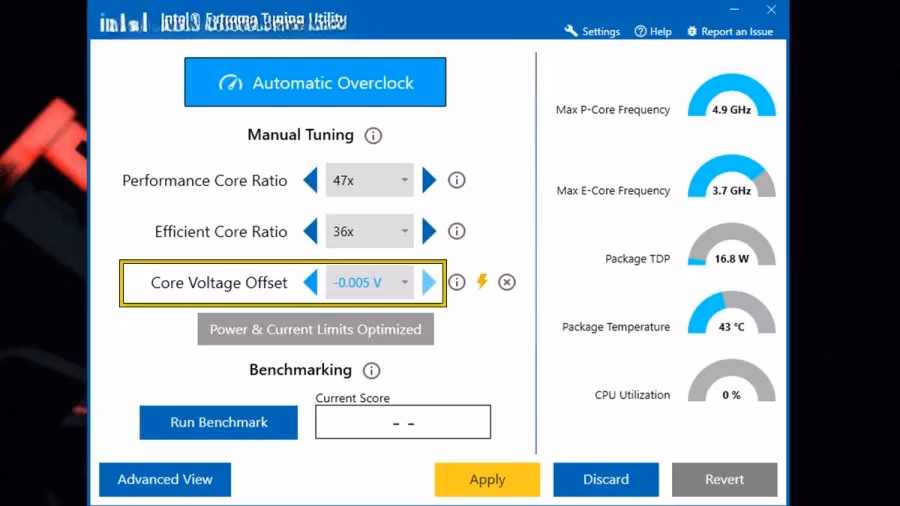Viewport: 900px width, 506px height.
Task: Decrease Performance Core Ratio with left arrow
Action: tap(311, 180)
